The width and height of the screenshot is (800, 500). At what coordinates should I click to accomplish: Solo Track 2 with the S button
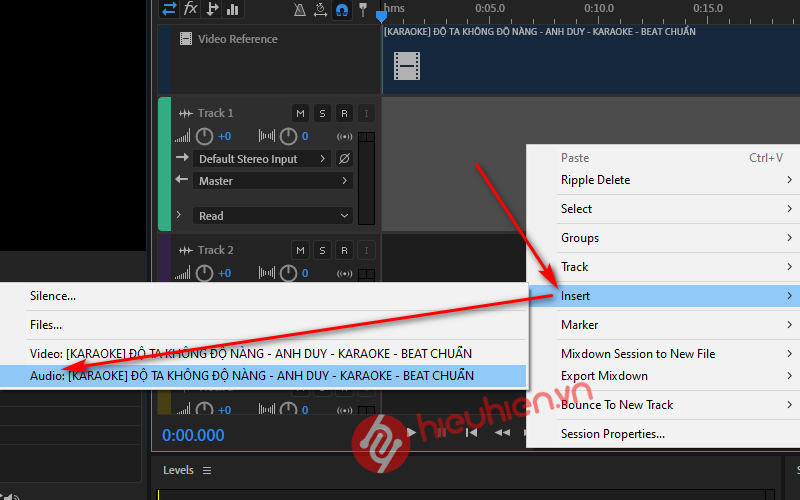tap(322, 251)
